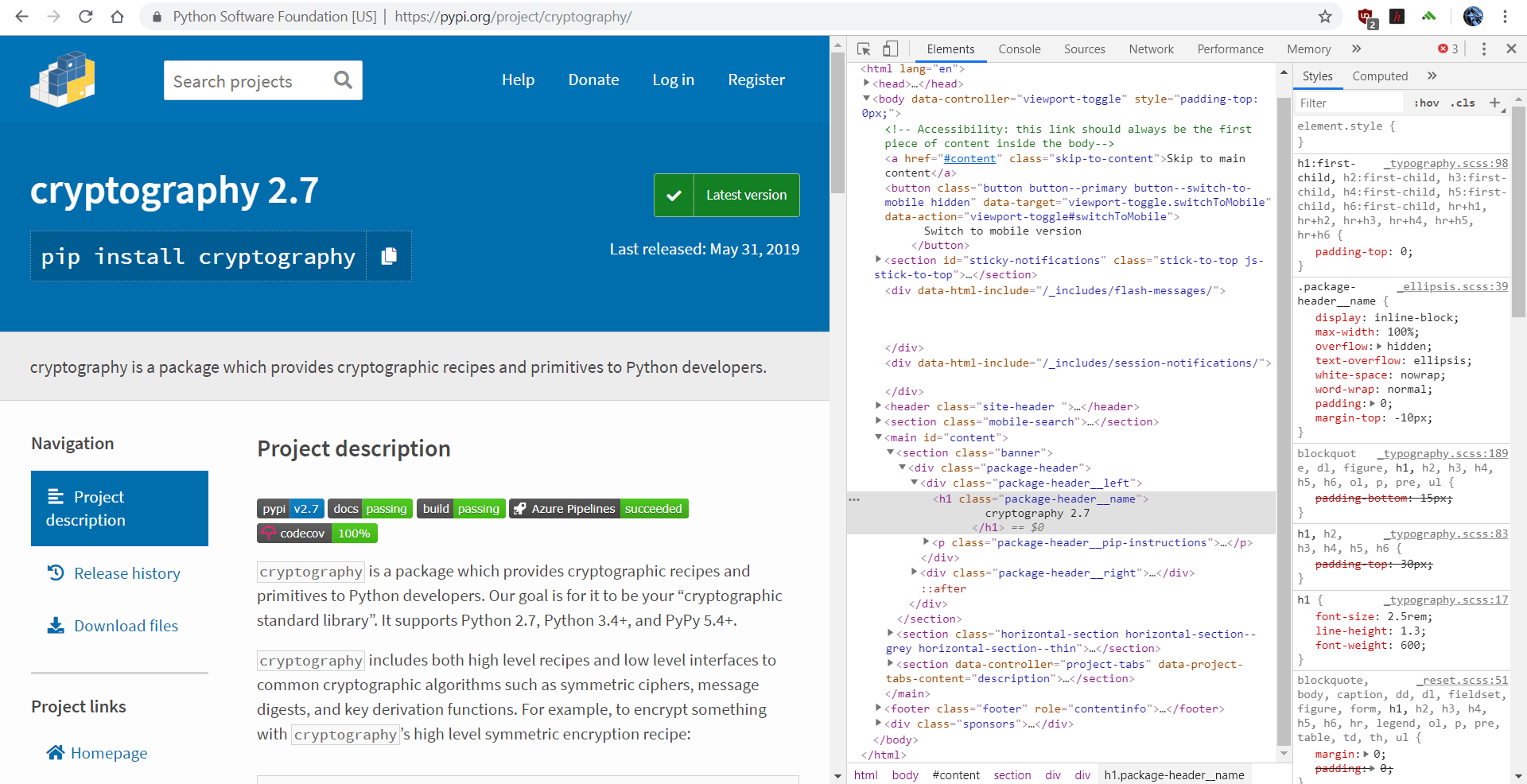1527x784 pixels.
Task: Show more DevTools panel tabs
Action: click(x=1356, y=49)
